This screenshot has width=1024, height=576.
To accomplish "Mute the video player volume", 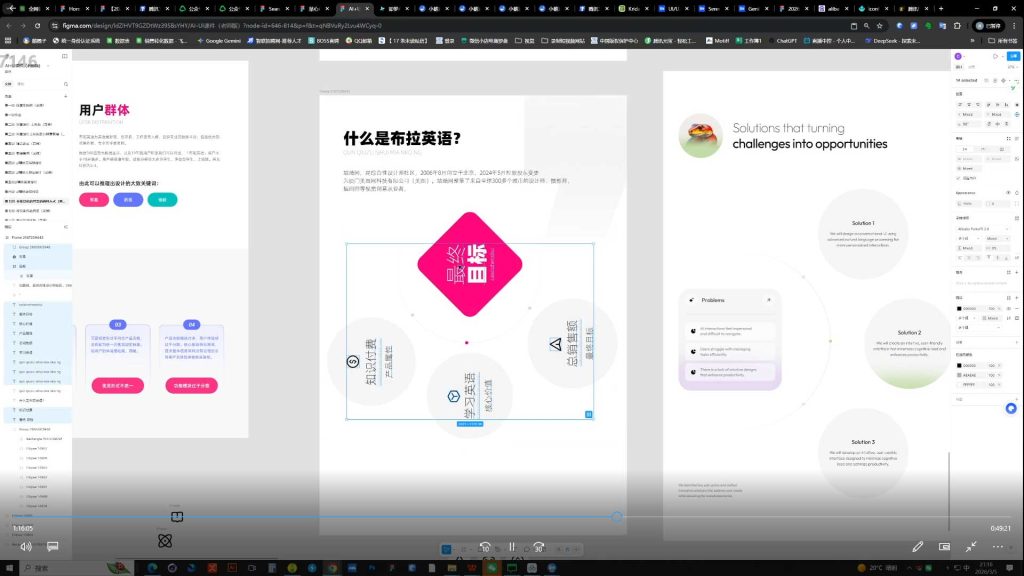I will (x=26, y=547).
